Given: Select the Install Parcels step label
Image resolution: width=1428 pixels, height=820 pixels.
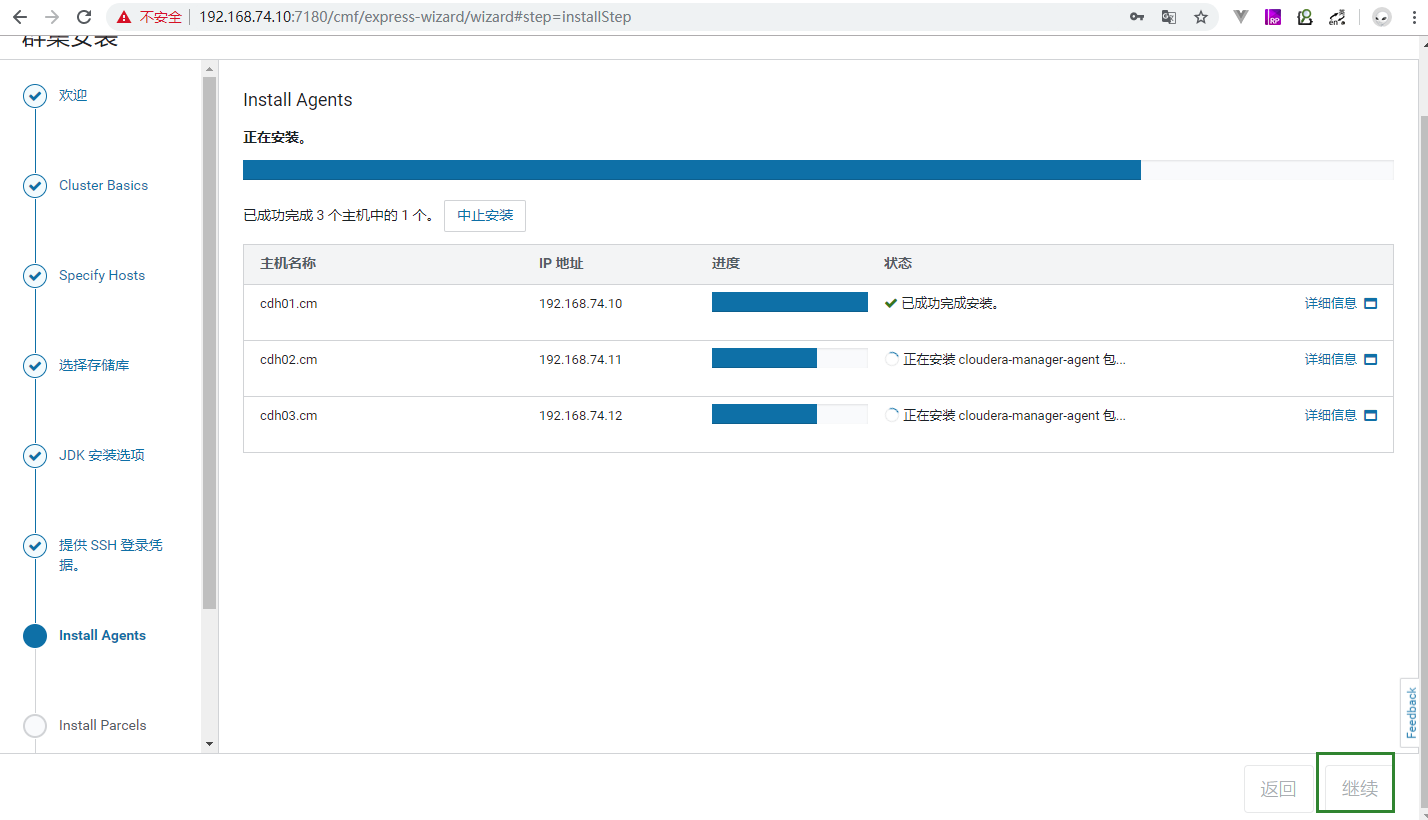Looking at the screenshot, I should pos(102,725).
